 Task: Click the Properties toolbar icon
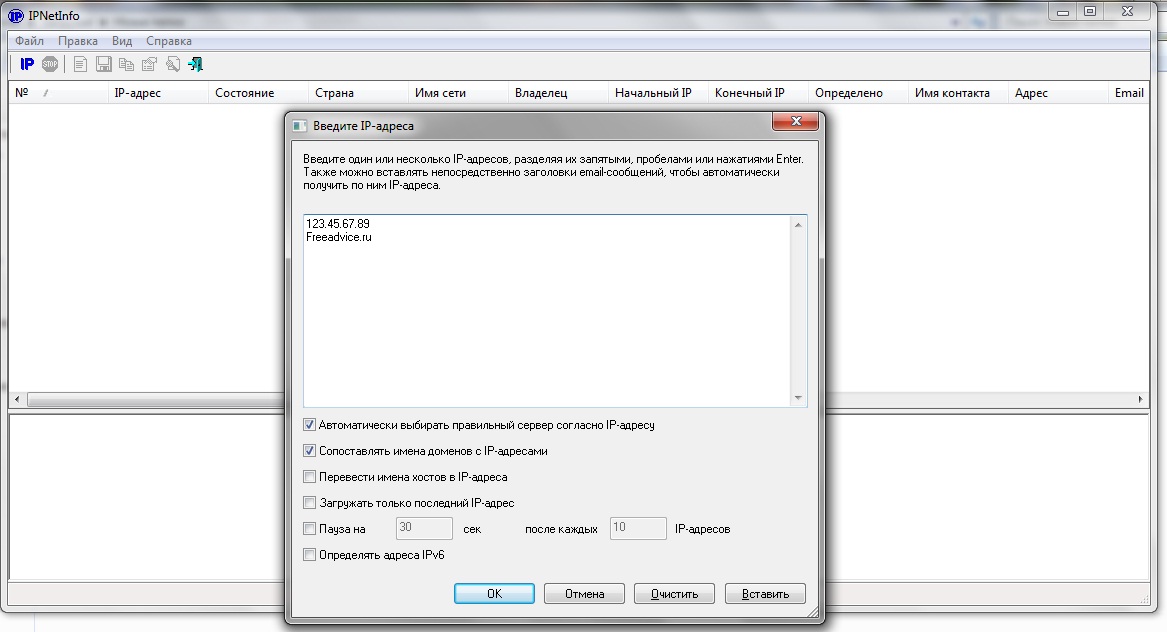150,64
